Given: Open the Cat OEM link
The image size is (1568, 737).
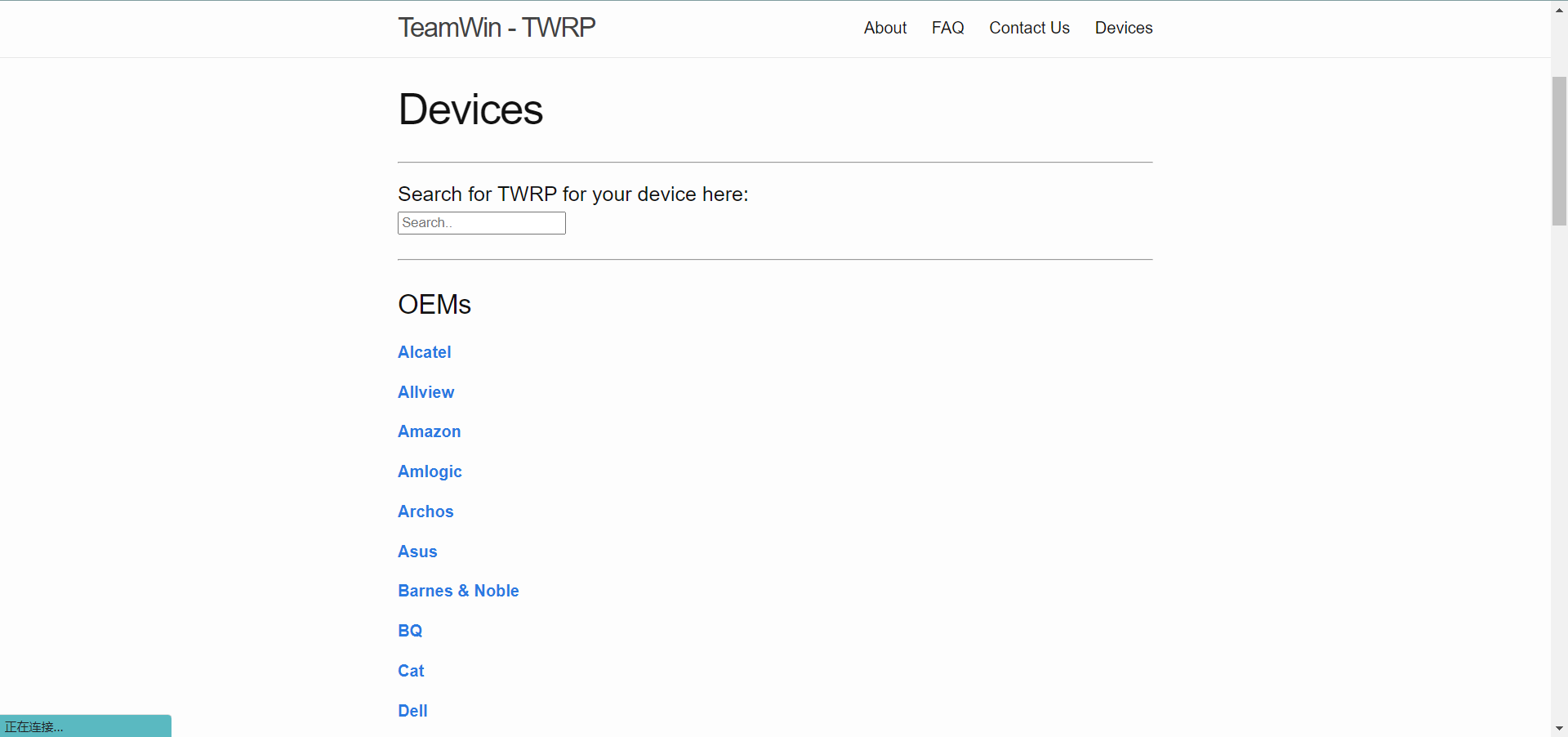Looking at the screenshot, I should 411,671.
